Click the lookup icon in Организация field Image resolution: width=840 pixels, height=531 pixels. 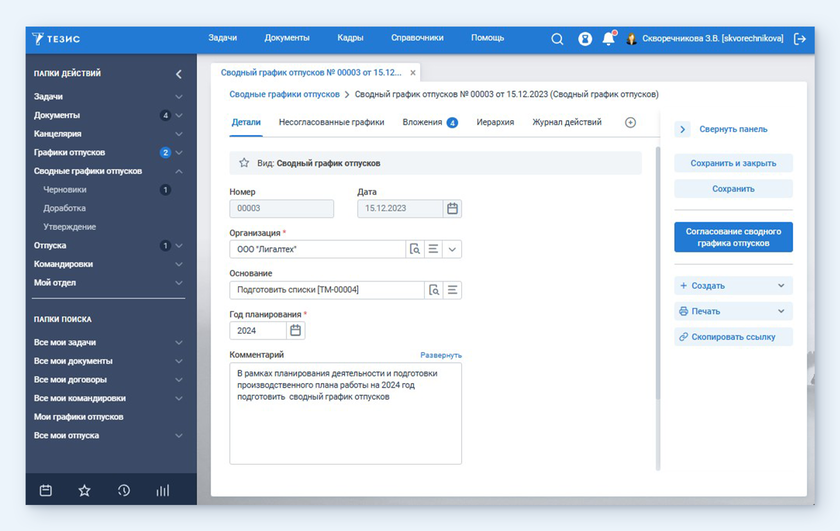pos(414,249)
